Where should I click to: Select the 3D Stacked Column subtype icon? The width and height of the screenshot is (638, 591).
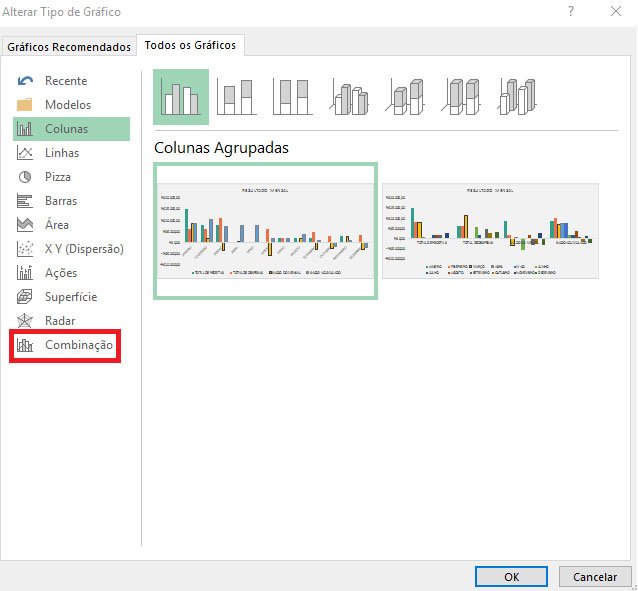pos(406,97)
